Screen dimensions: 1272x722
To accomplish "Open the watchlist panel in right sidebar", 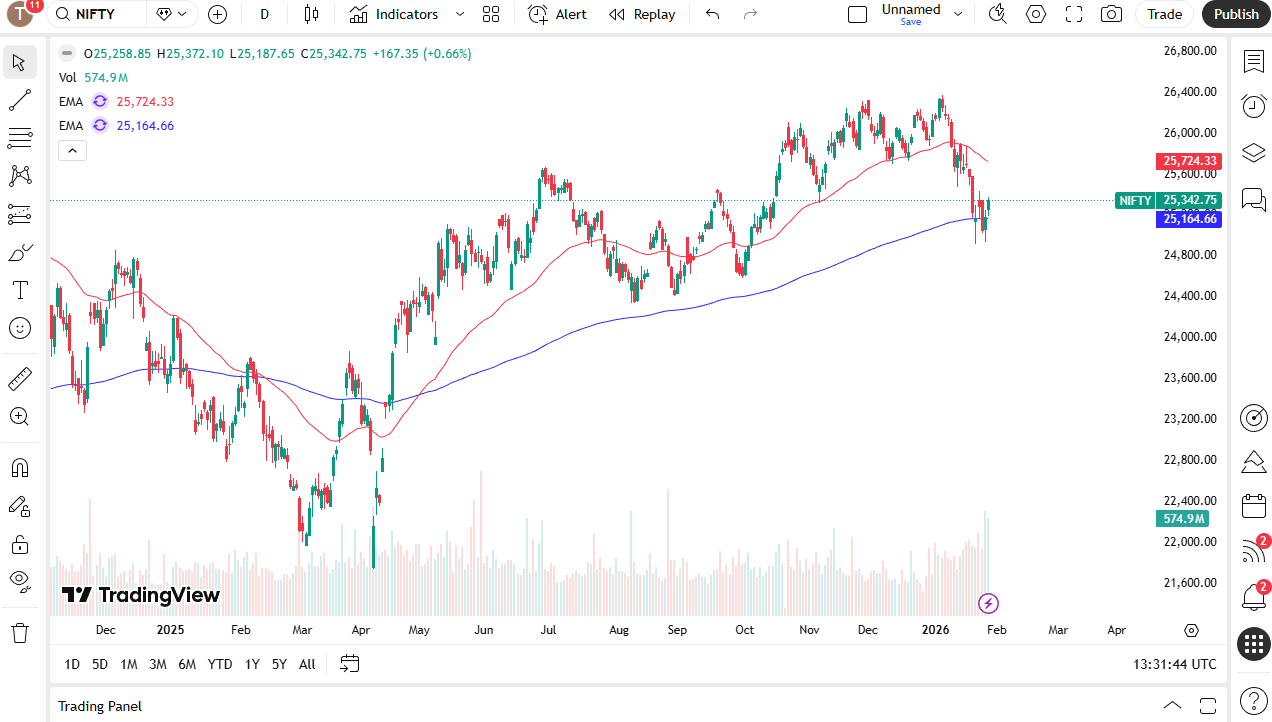I will point(1253,62).
